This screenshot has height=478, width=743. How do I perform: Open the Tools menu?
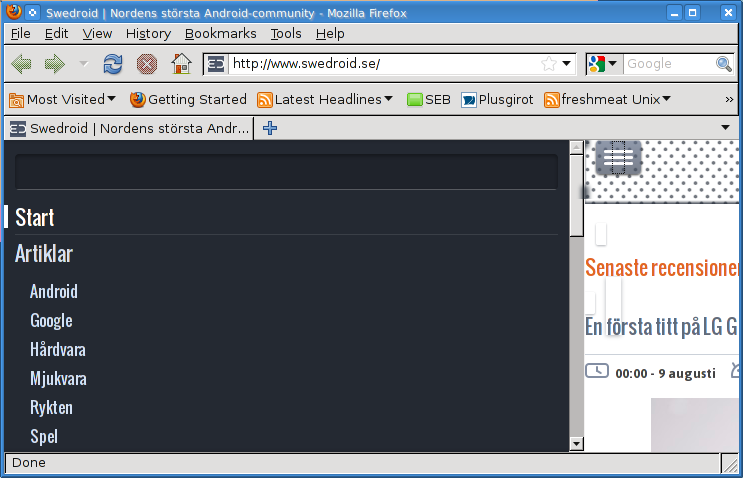pyautogui.click(x=286, y=34)
